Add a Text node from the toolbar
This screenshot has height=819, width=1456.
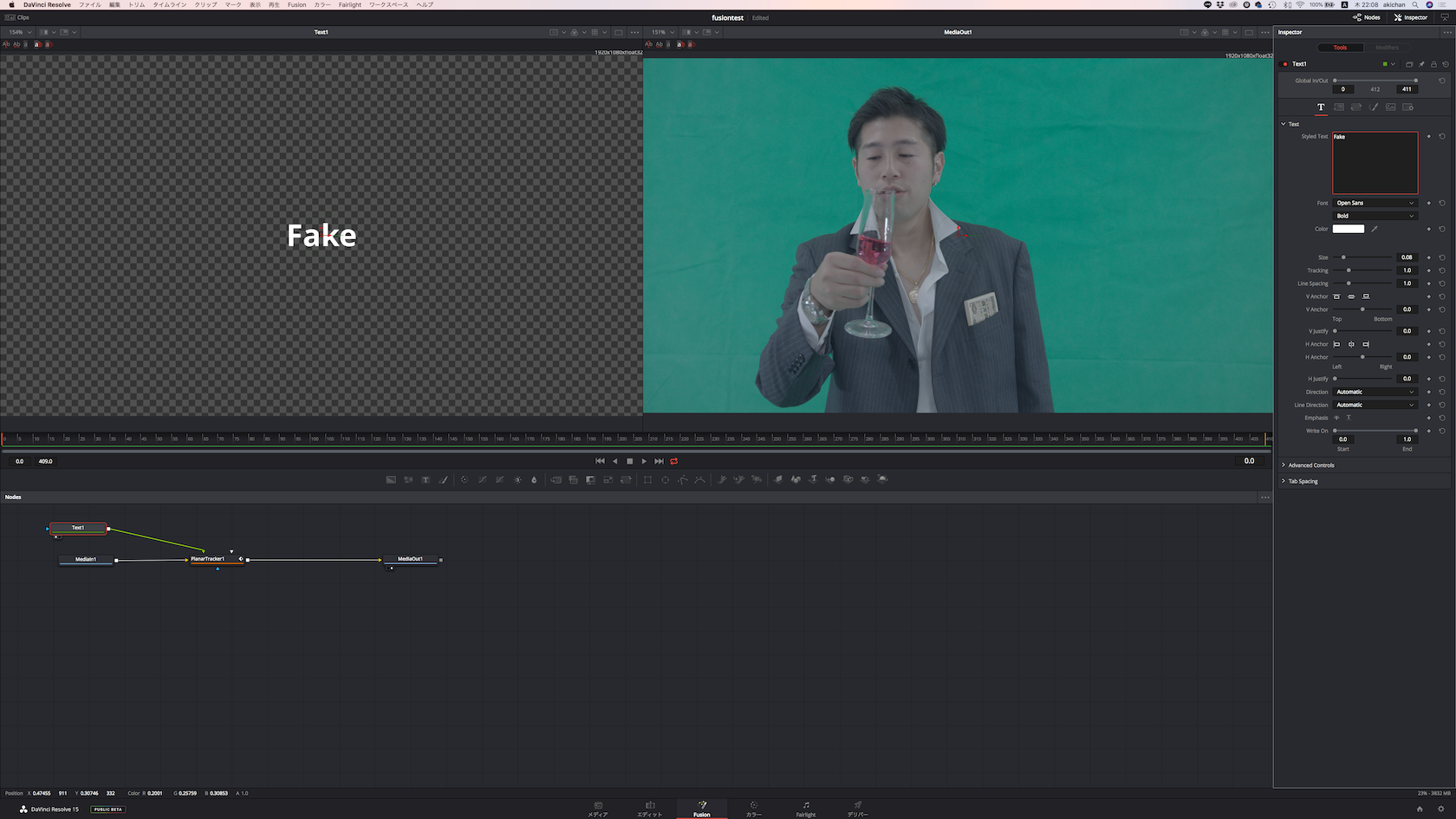pos(426,479)
